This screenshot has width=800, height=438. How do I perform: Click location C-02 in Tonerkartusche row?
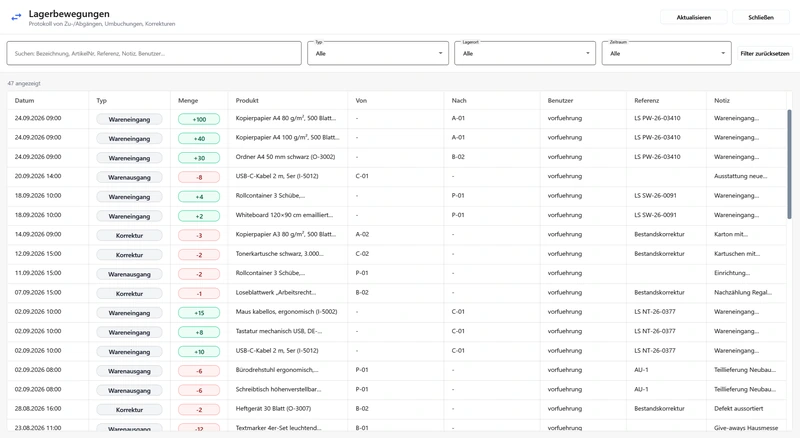tap(362, 254)
